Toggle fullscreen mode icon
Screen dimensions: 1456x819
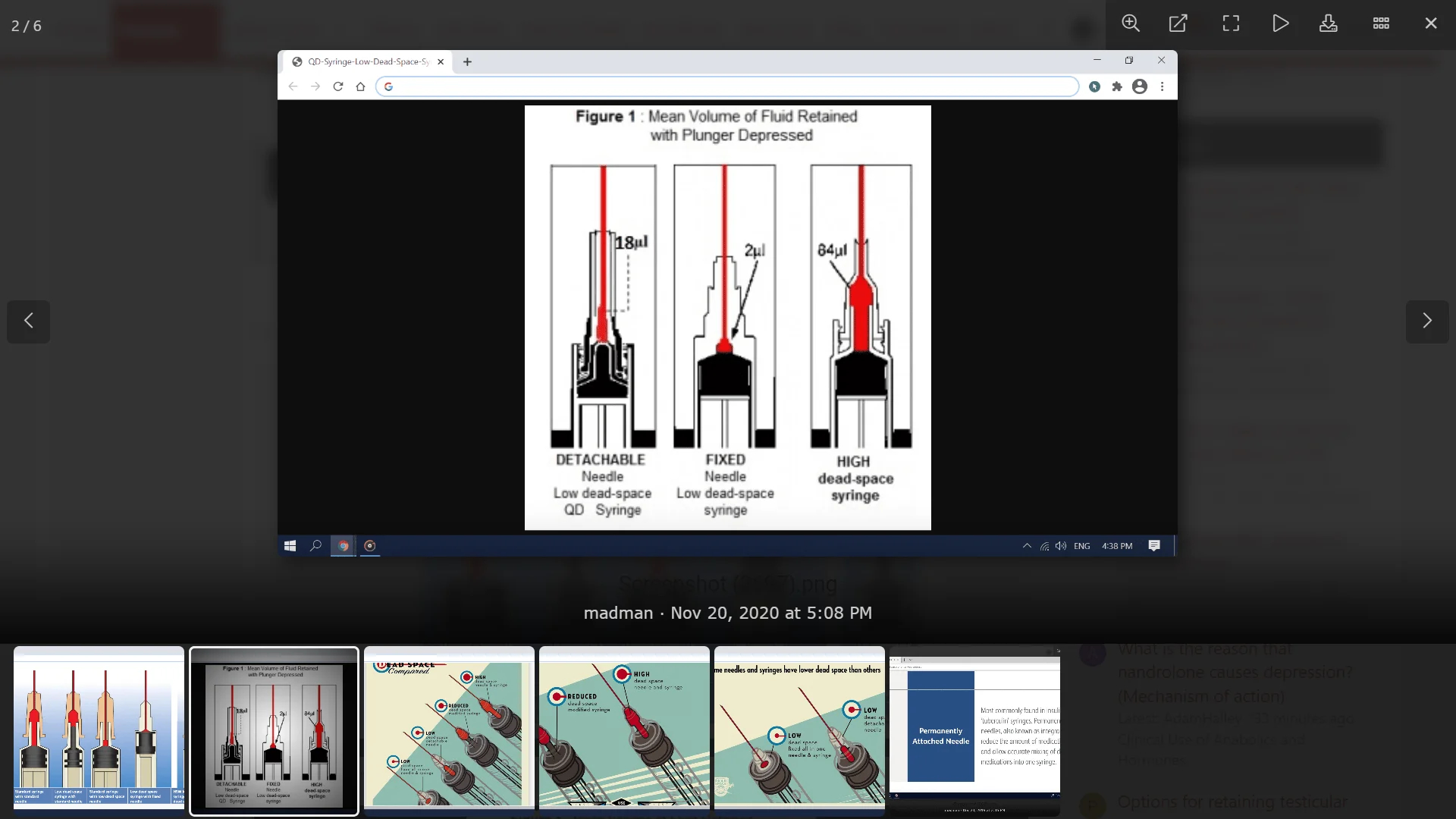pos(1231,24)
